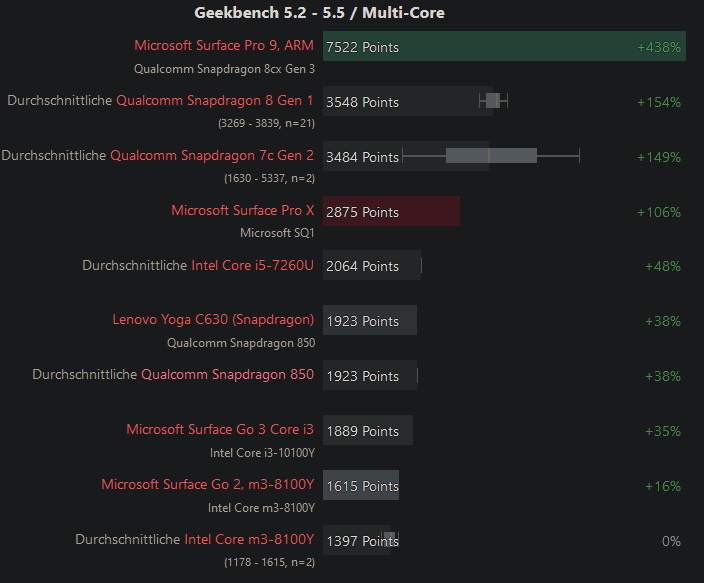Click the (3269 - 3839, n=21) range text
Image resolution: width=704 pixels, height=583 pixels.
point(266,124)
